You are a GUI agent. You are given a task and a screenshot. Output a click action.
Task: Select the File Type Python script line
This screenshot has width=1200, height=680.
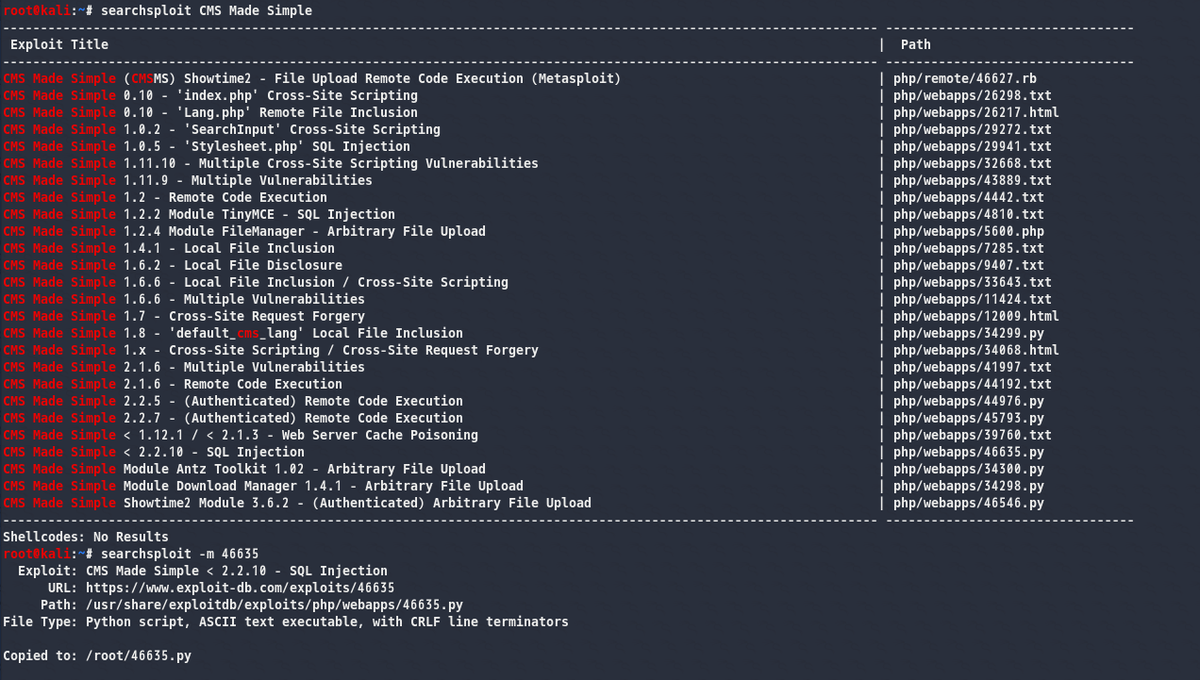(286, 622)
